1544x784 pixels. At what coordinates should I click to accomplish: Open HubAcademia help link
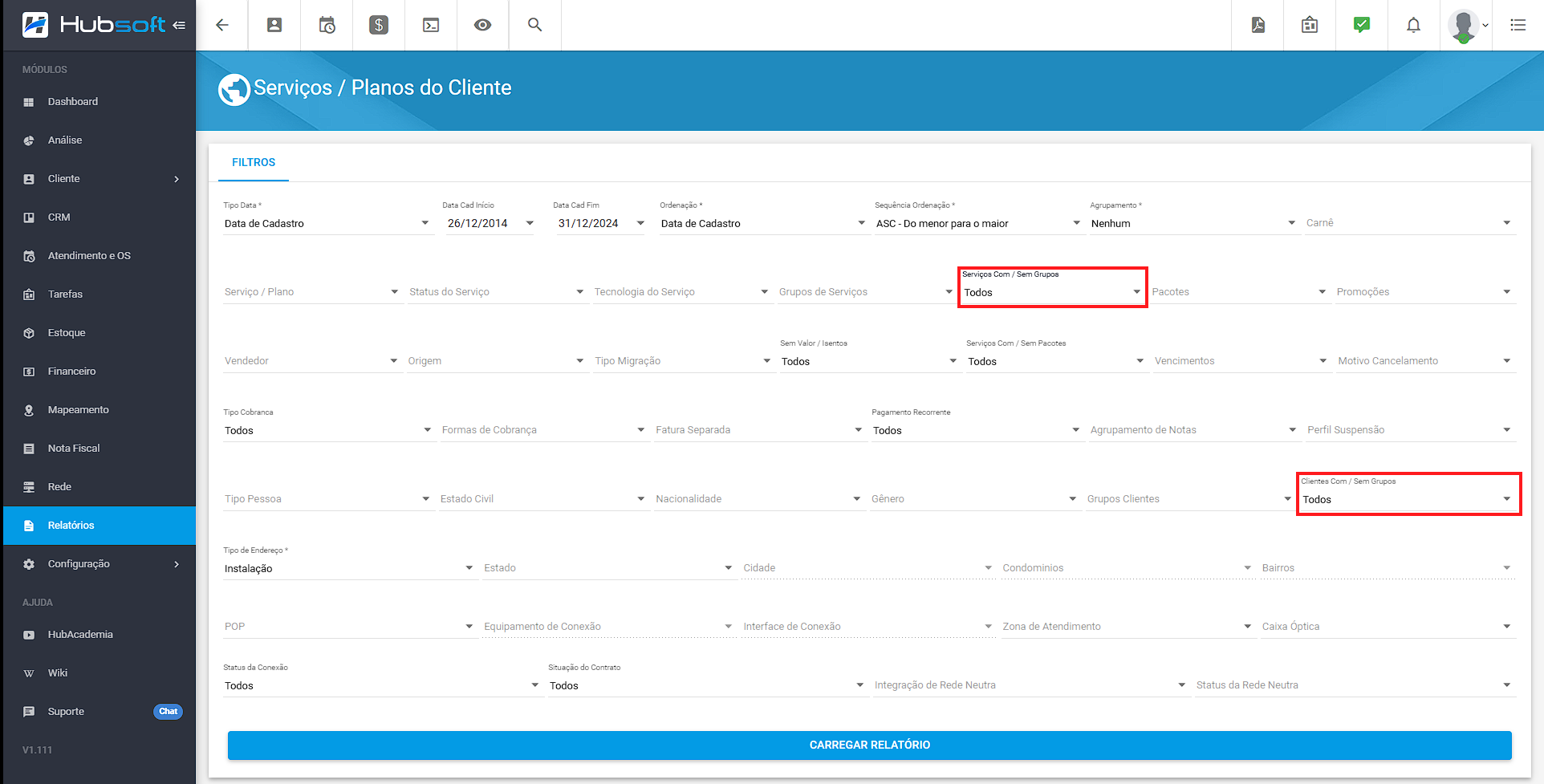point(100,635)
